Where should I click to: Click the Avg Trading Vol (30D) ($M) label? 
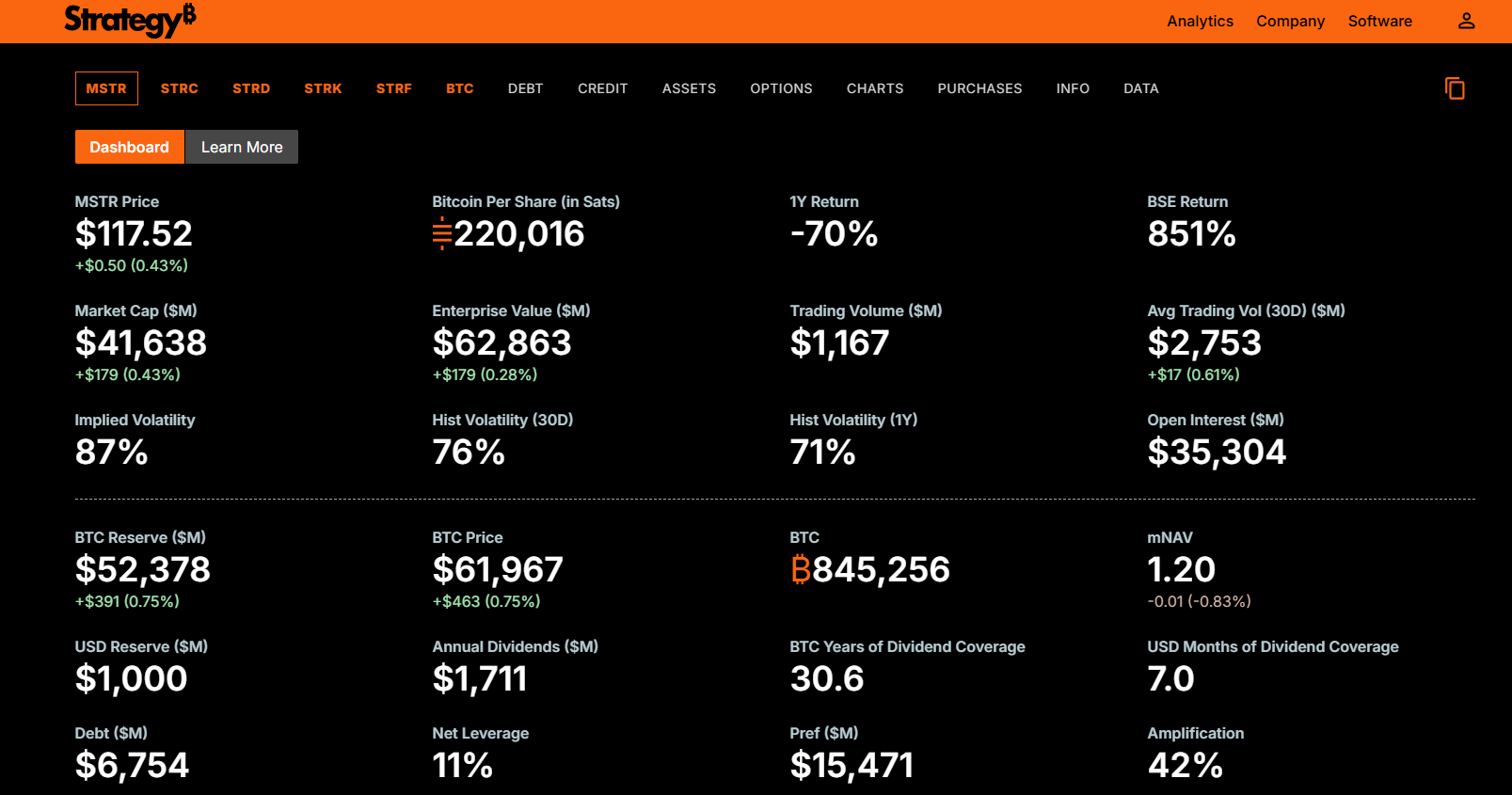pos(1246,310)
